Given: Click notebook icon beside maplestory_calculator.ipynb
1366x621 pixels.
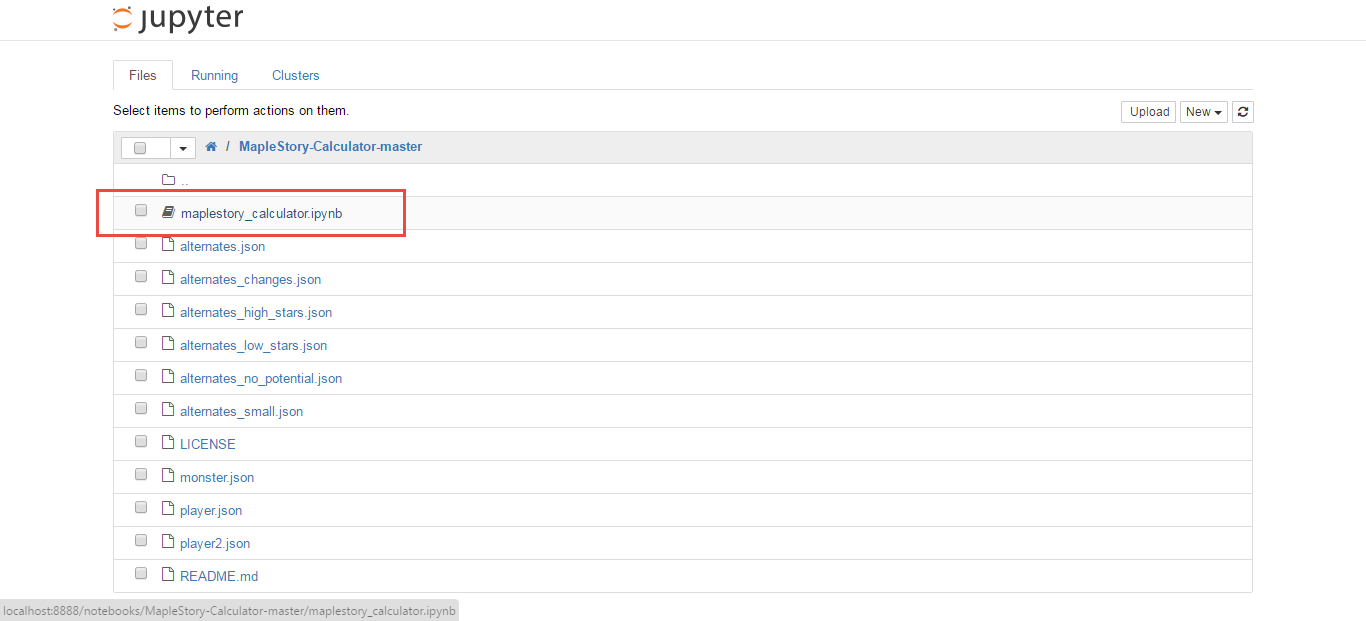Looking at the screenshot, I should 169,213.
